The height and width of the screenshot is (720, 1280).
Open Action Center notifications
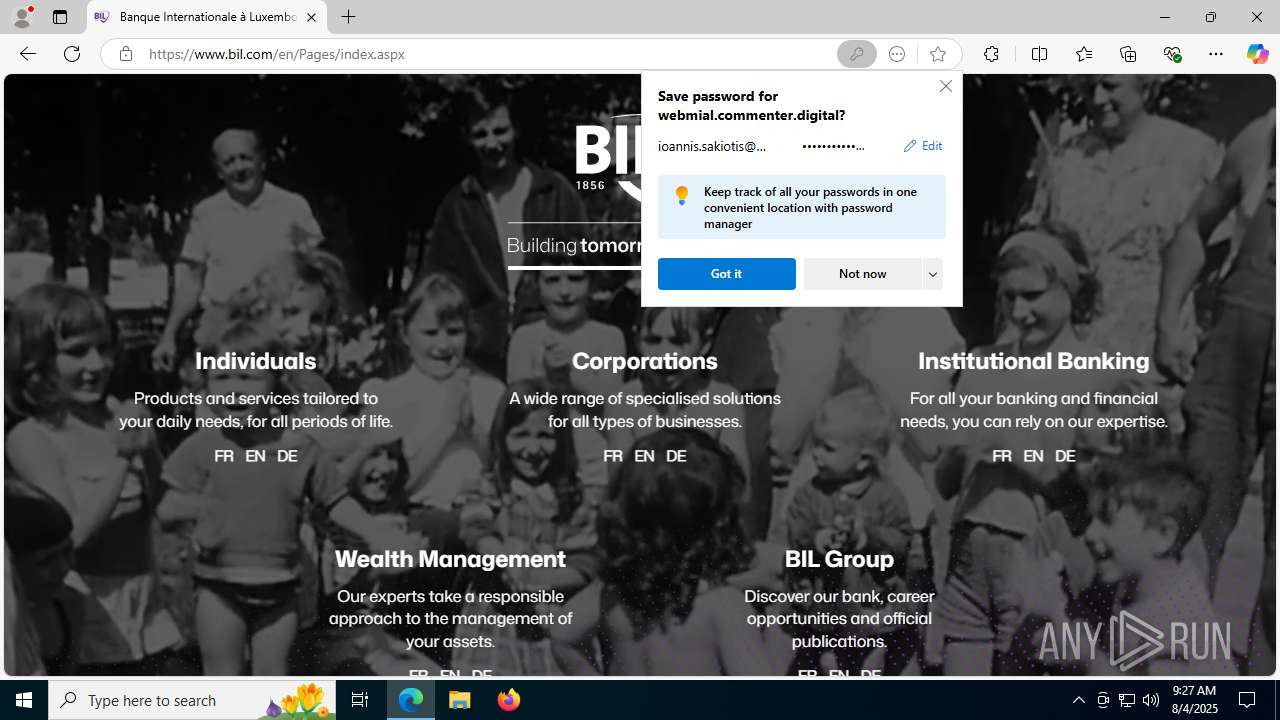(1247, 700)
